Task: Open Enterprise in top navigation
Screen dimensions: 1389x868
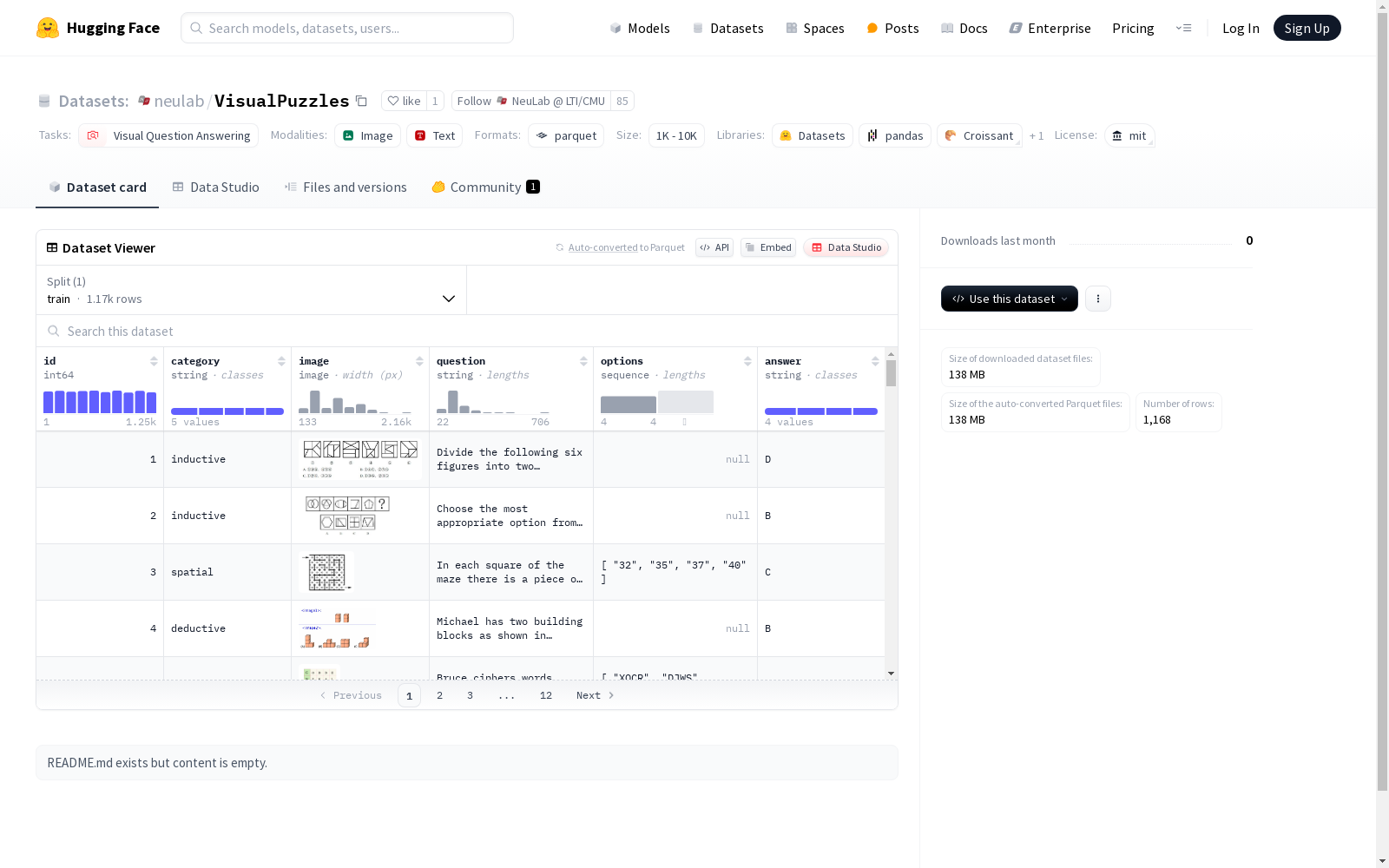Action: tap(1050, 28)
